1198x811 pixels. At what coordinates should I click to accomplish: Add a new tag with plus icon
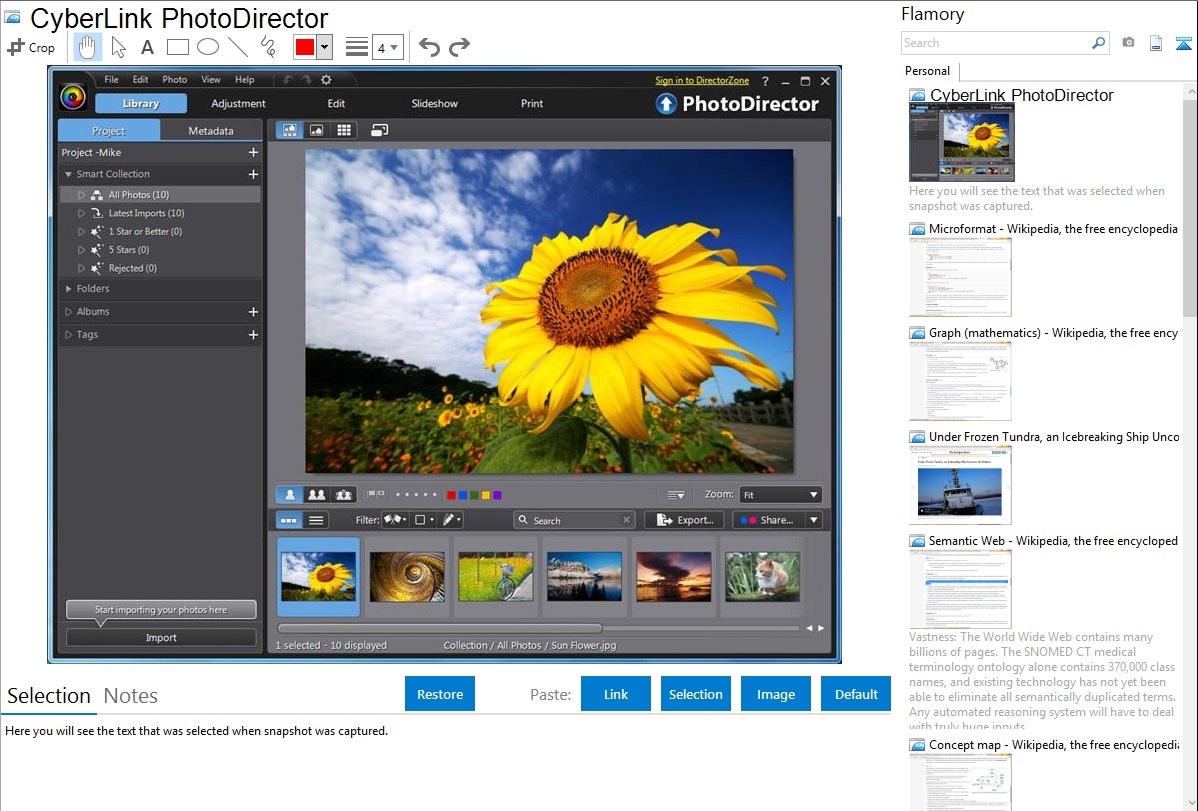coord(253,335)
